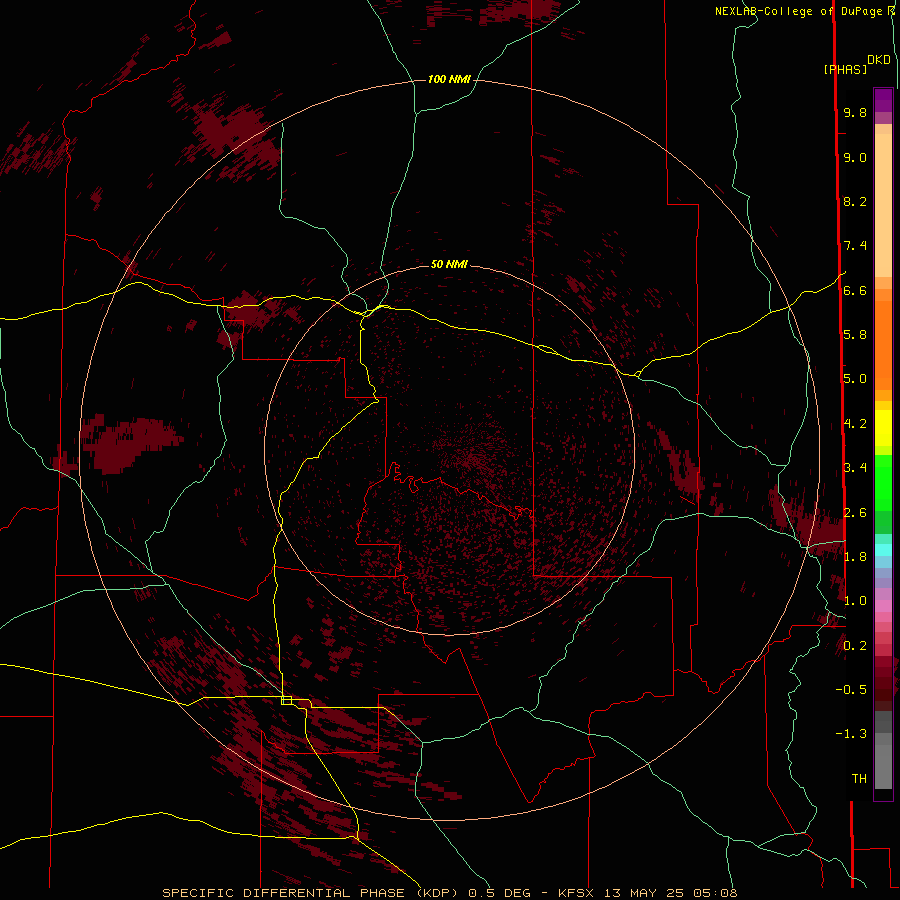Image resolution: width=900 pixels, height=900 pixels.
Task: Click the 6.6 value on the legend
Action: coord(855,290)
